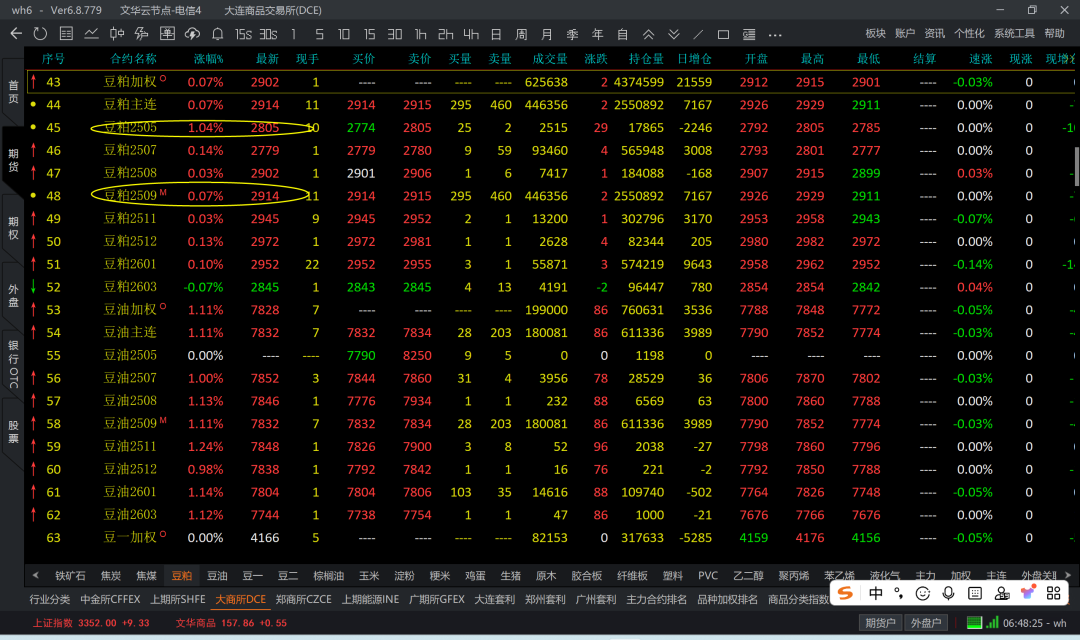Choose the custom (自) period

(x=623, y=34)
